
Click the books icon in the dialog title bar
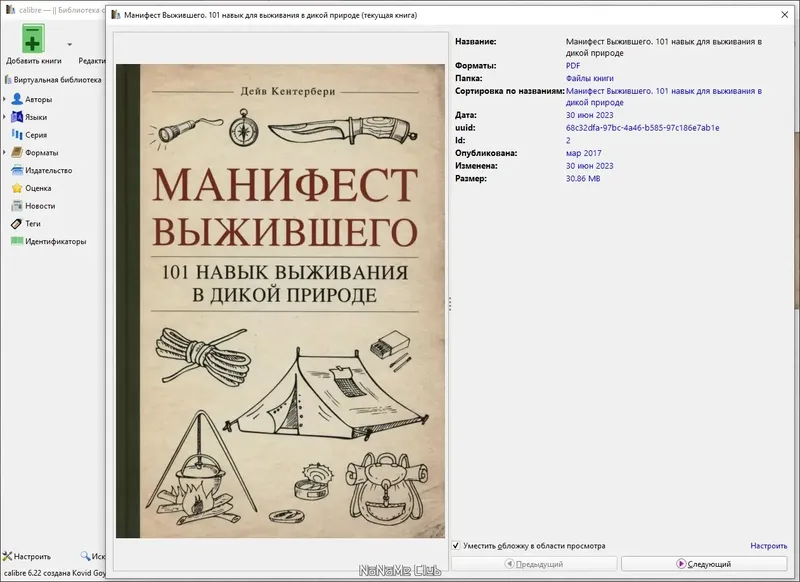point(116,15)
